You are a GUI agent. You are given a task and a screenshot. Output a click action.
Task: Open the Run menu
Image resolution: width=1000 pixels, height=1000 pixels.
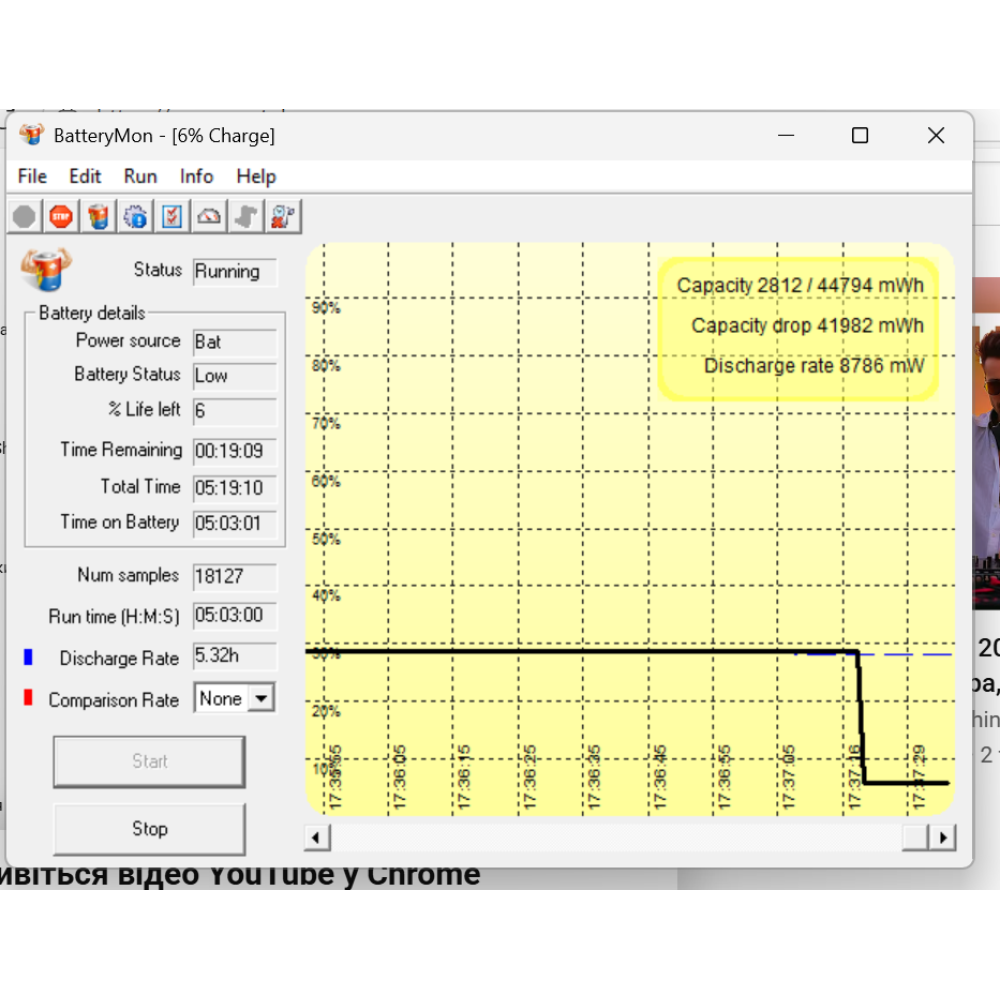pos(140,176)
